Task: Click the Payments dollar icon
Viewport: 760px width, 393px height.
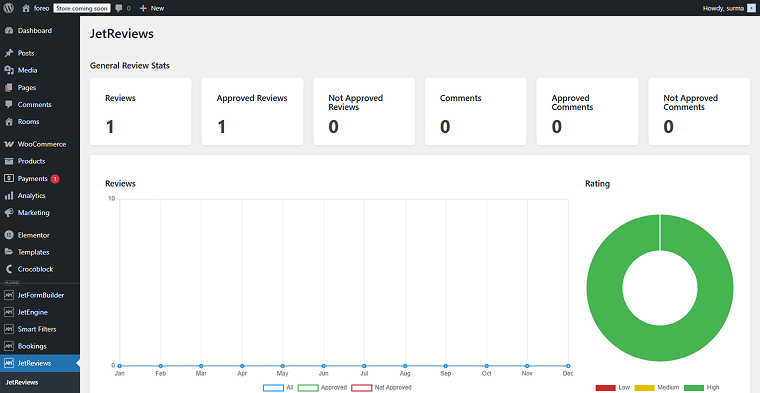Action: point(9,178)
